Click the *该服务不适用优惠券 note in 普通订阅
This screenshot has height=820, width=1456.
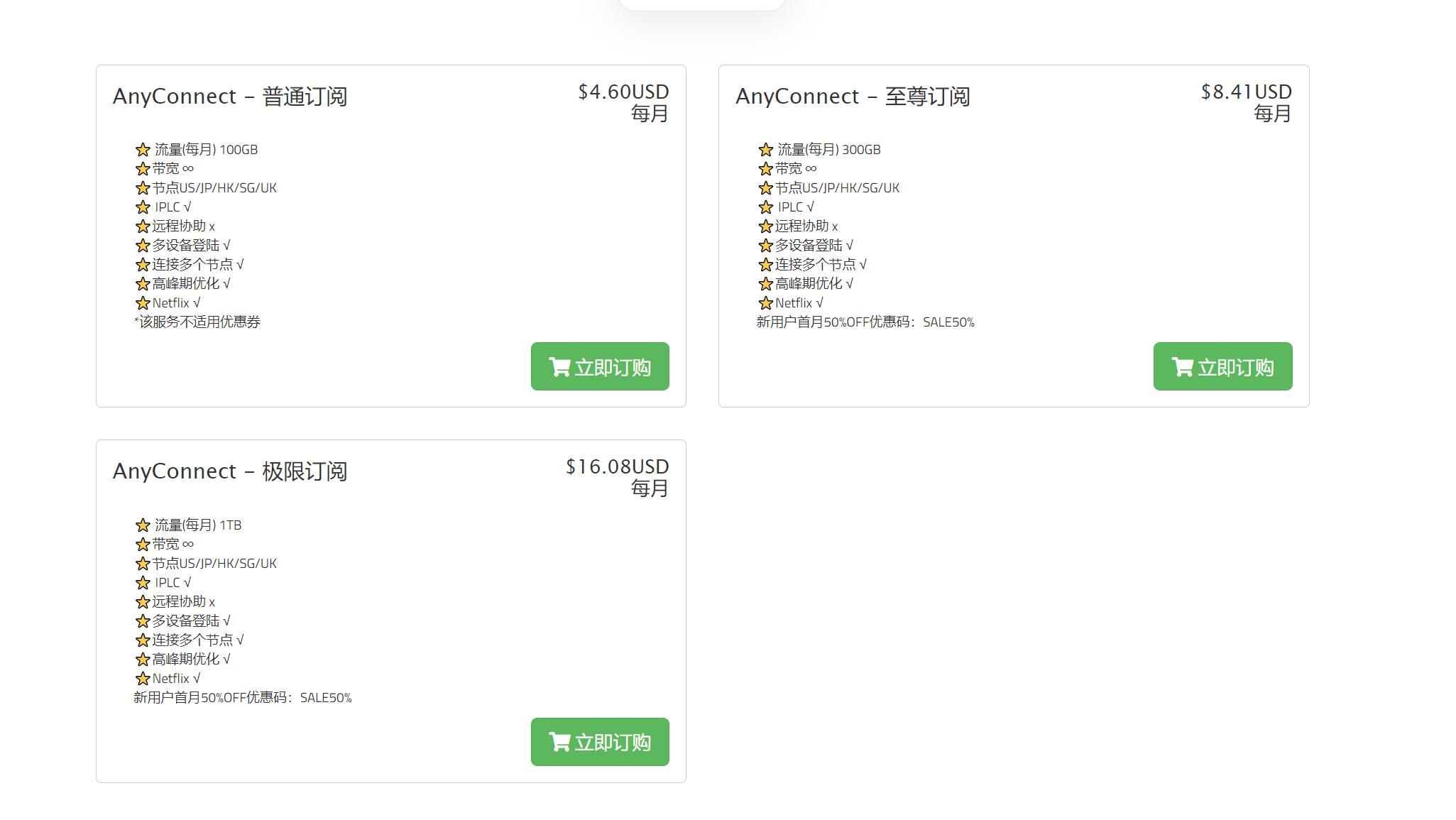click(197, 322)
